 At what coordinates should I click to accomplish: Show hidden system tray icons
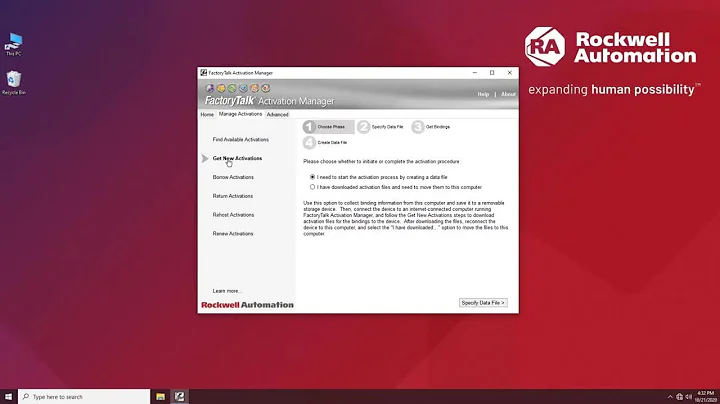coord(670,397)
